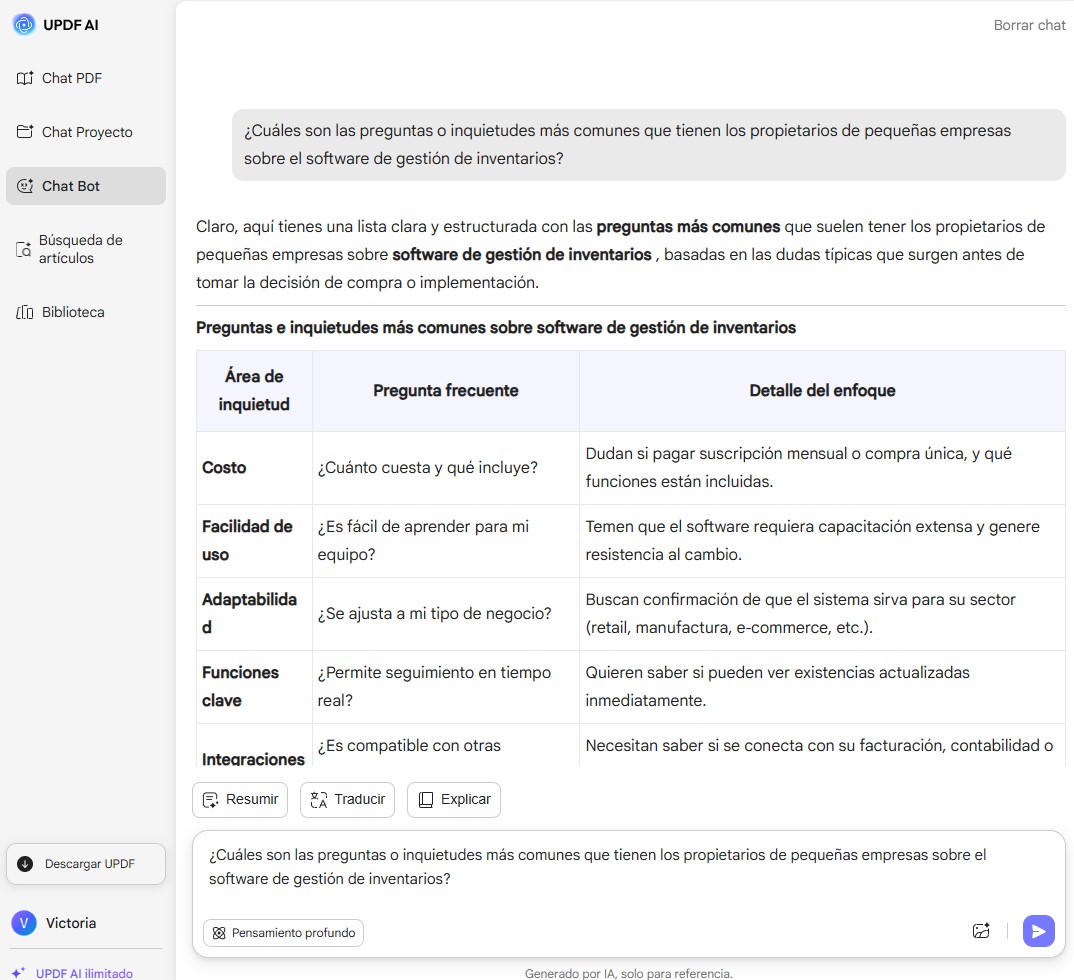Click '¿Cuánto cuesta y qué incluye?' cell
The image size is (1074, 980).
pos(446,468)
